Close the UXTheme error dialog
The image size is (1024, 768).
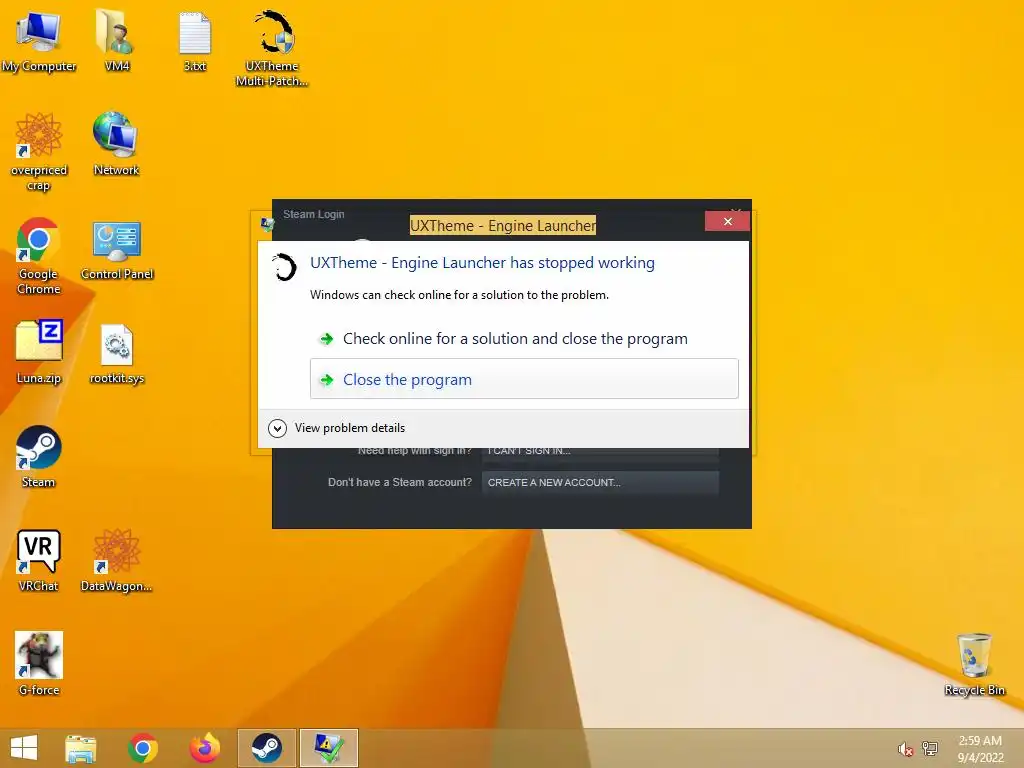(x=728, y=221)
